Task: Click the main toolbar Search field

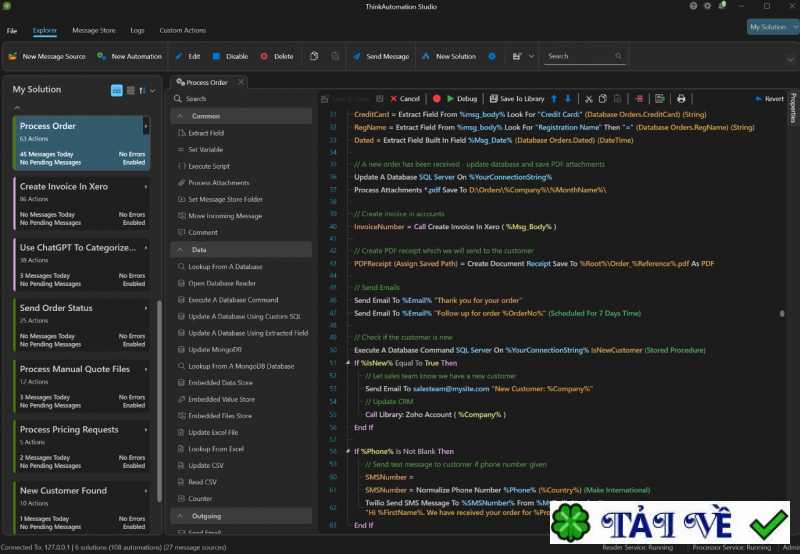Action: point(580,57)
